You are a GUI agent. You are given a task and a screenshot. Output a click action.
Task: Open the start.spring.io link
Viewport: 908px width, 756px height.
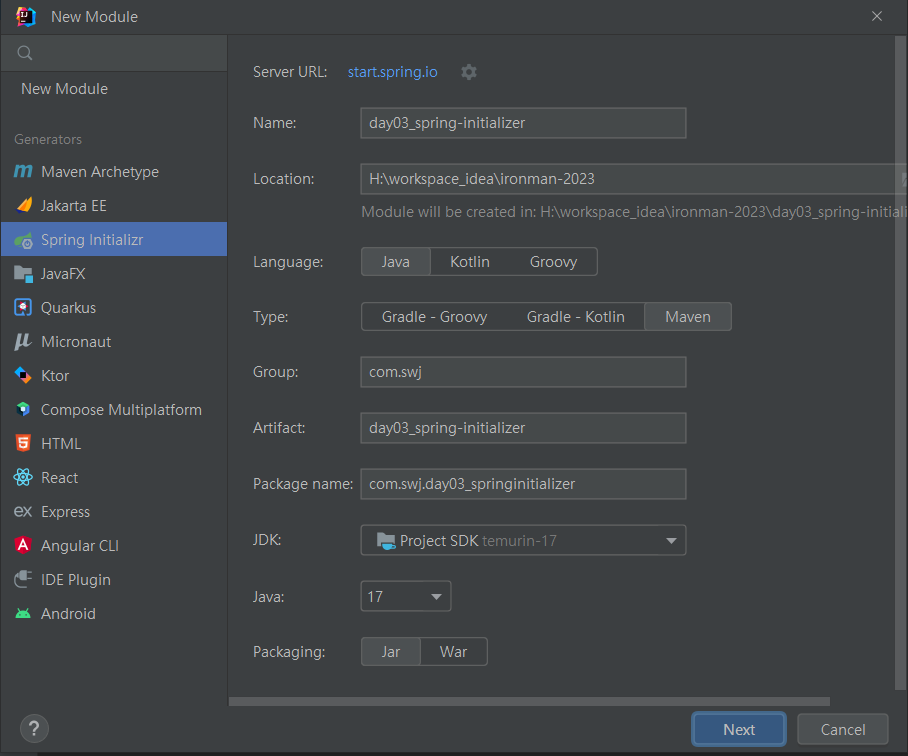click(393, 72)
